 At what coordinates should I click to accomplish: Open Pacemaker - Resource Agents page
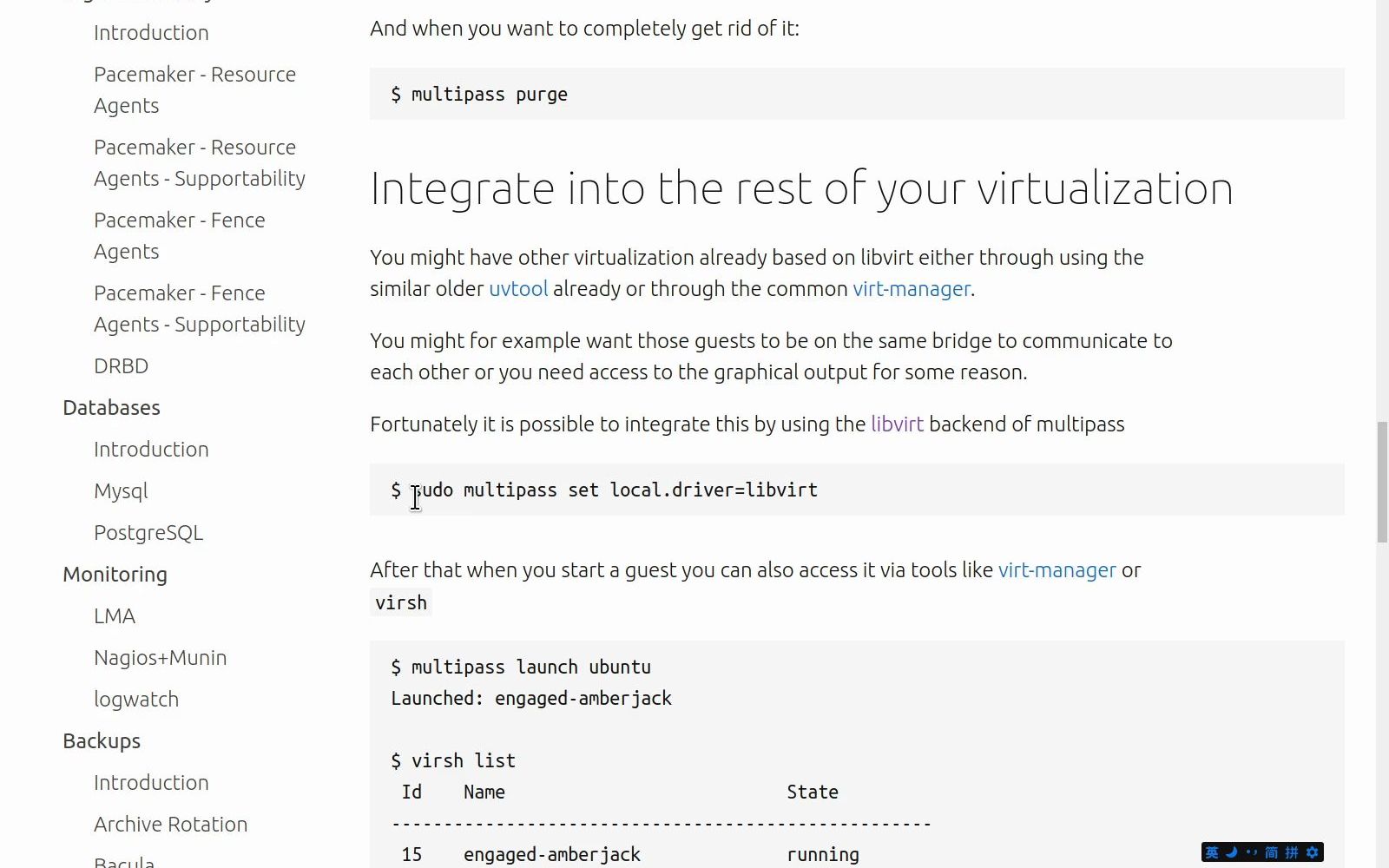[194, 90]
